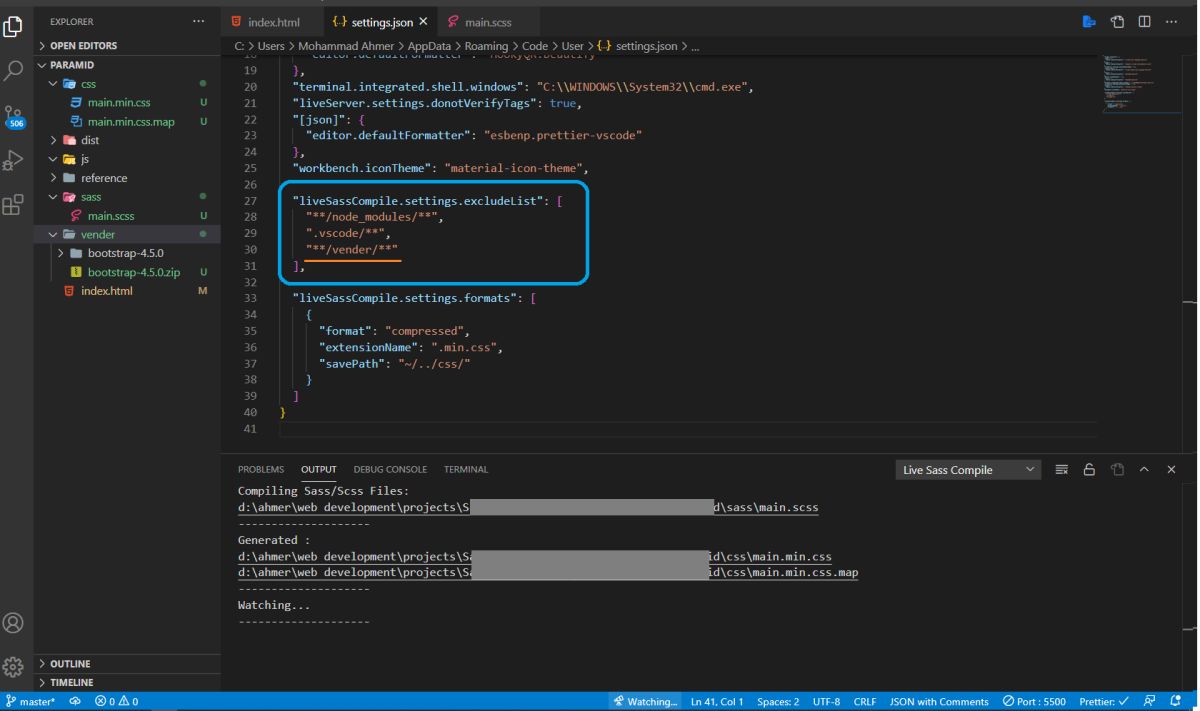Open the Extensions view
The width and height of the screenshot is (1200, 711).
14,206
